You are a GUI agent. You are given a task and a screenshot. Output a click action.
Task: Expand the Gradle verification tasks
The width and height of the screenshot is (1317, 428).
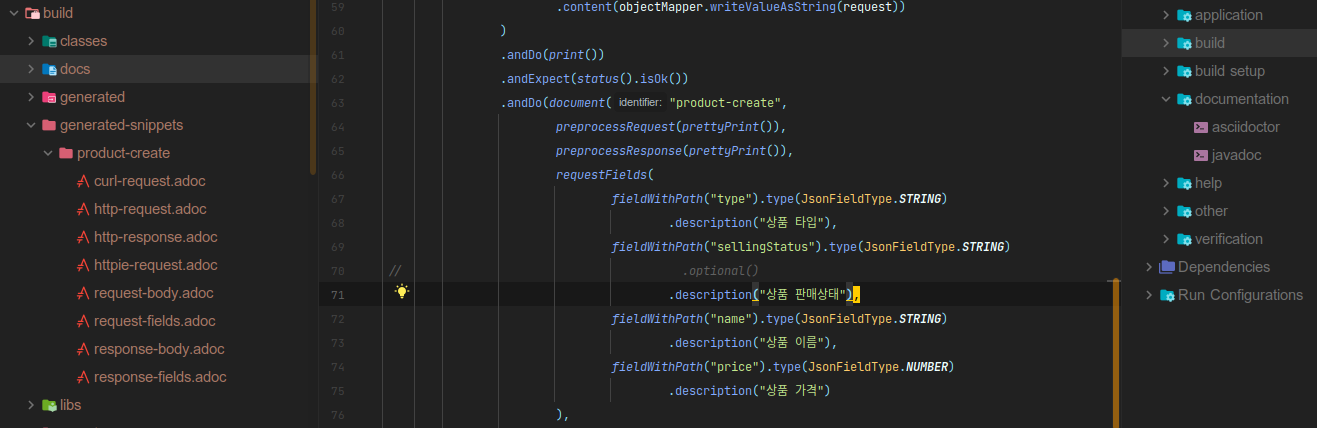1166,239
